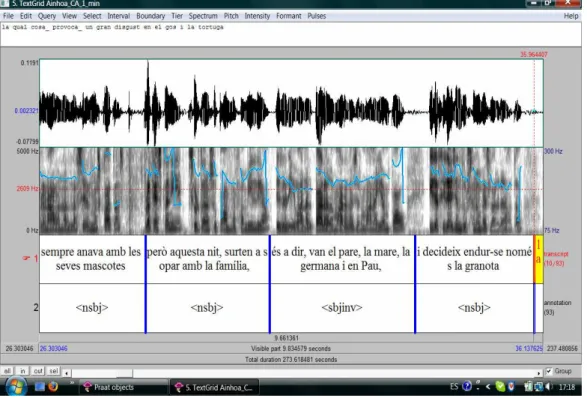The width and height of the screenshot is (587, 398).
Task: Click the network tray icon
Action: click(538, 386)
